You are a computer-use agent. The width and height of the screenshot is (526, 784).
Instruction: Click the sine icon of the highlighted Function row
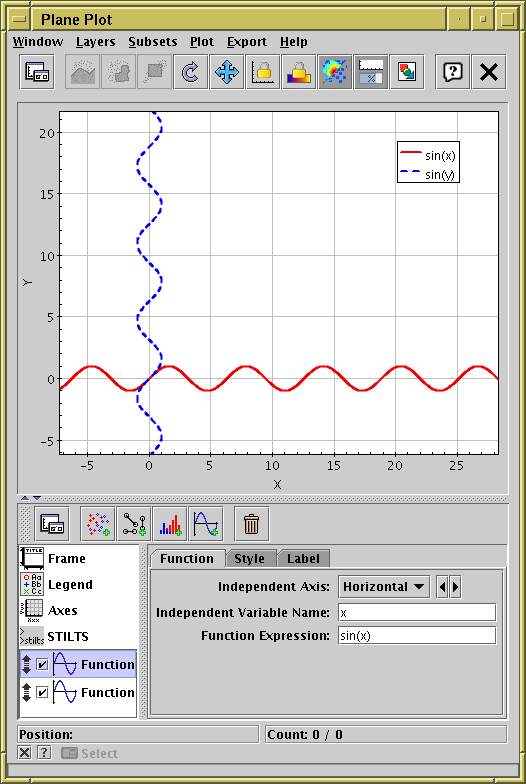coord(65,664)
